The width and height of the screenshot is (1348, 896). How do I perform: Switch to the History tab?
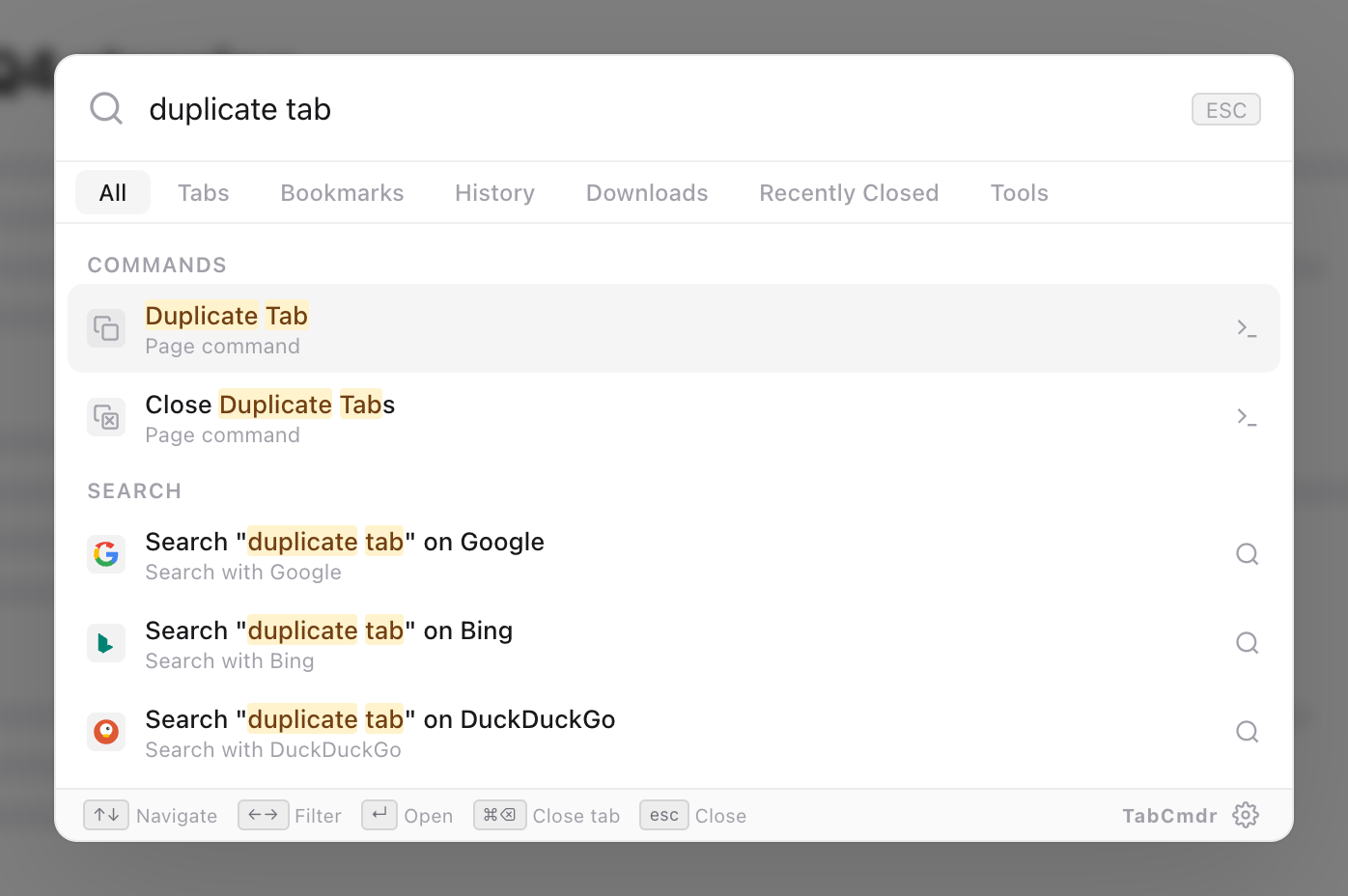[494, 193]
